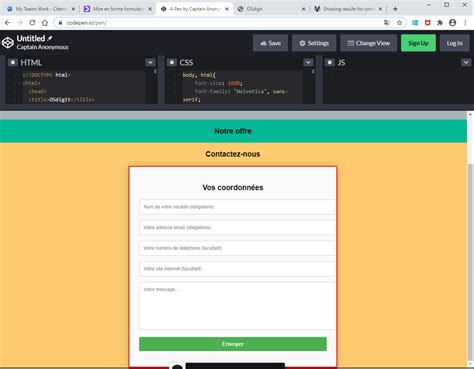The width and height of the screenshot is (474, 369).
Task: Close the Mise en forme tab
Action: 150,9
